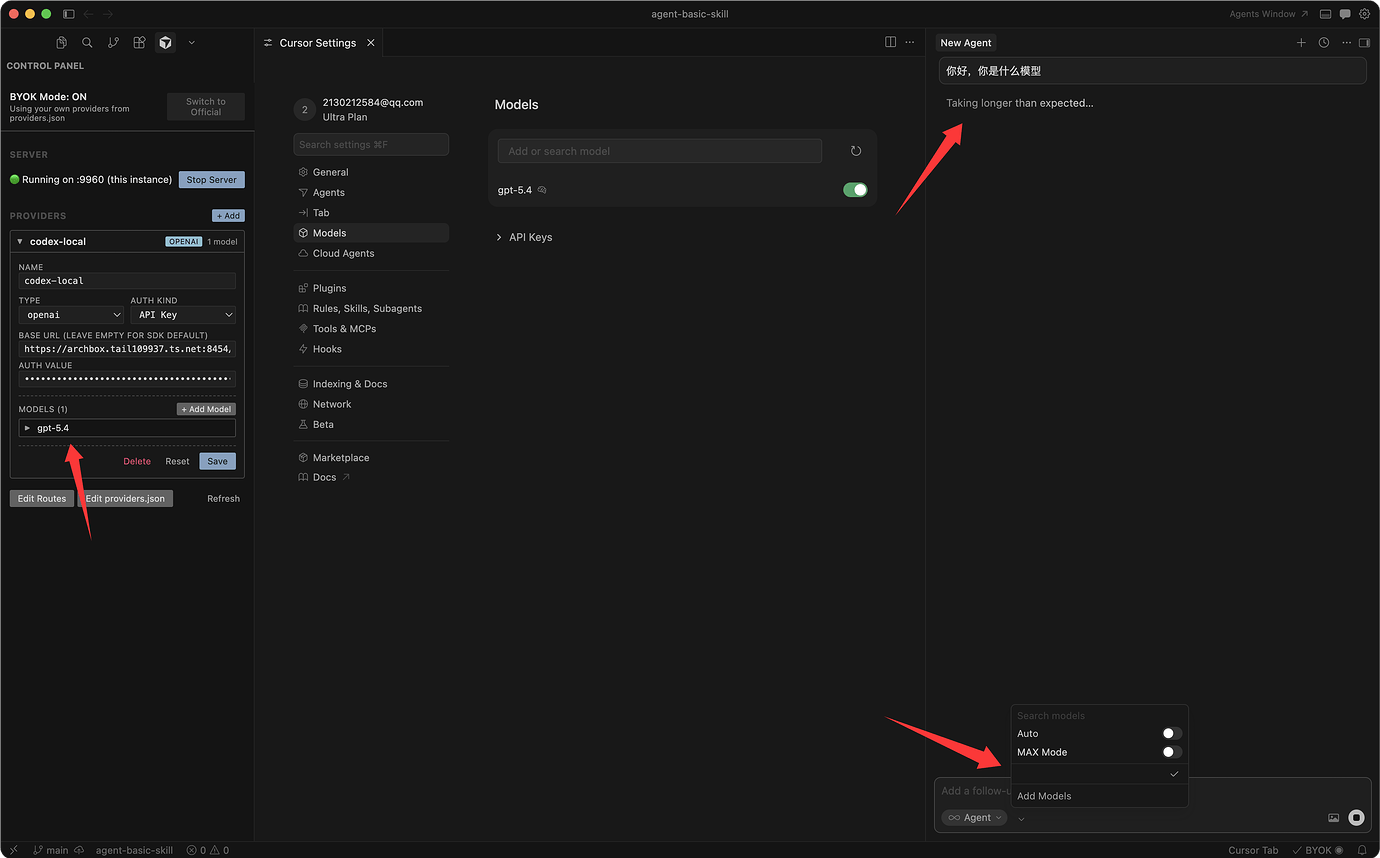This screenshot has width=1380, height=858.
Task: Close the Cursor Settings tab
Action: click(x=371, y=43)
